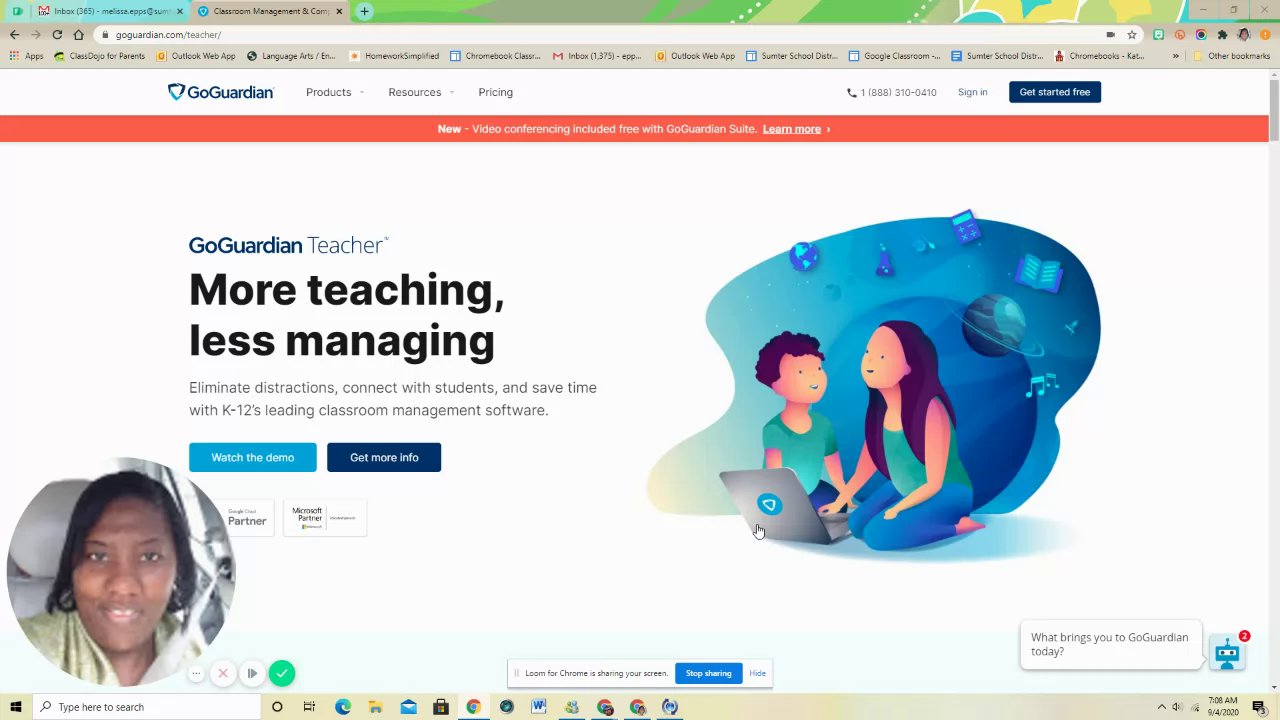Open Loom more options ellipsis
Image resolution: width=1280 pixels, height=720 pixels.
(x=196, y=673)
